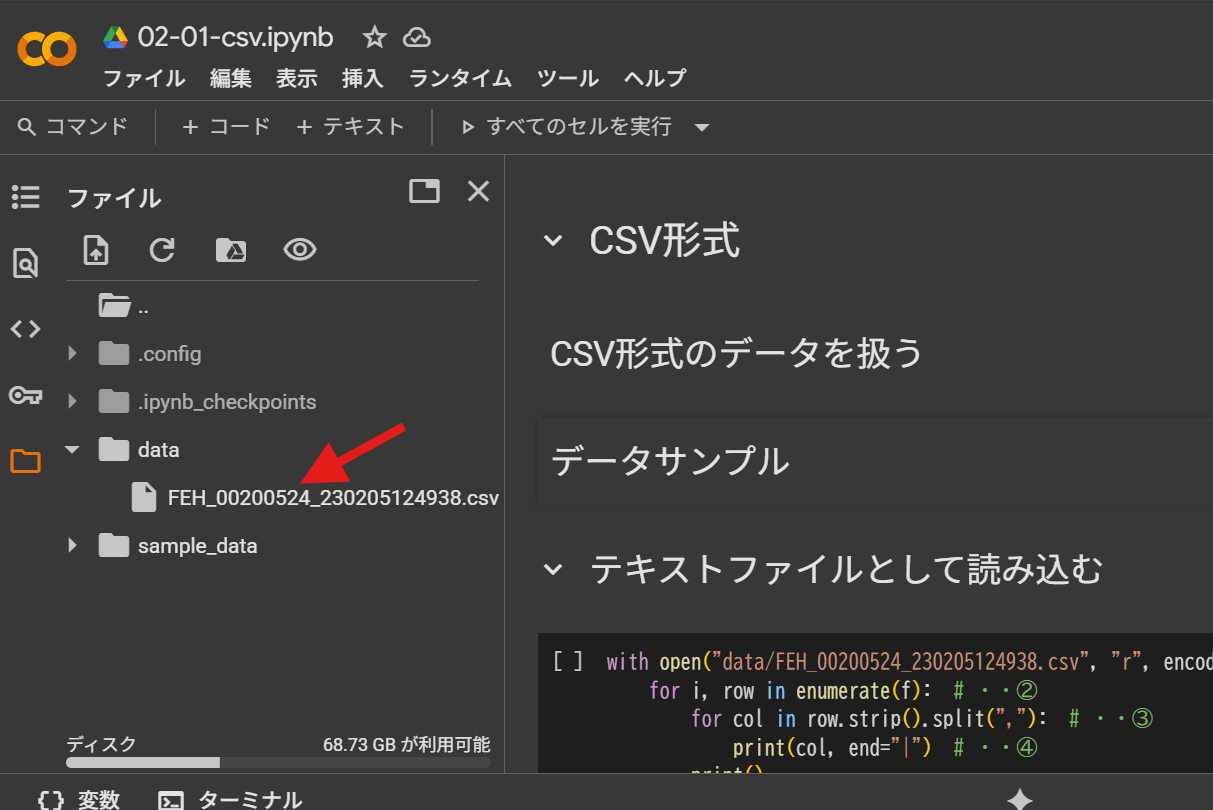Open the secrets key icon in sidebar

[25, 395]
